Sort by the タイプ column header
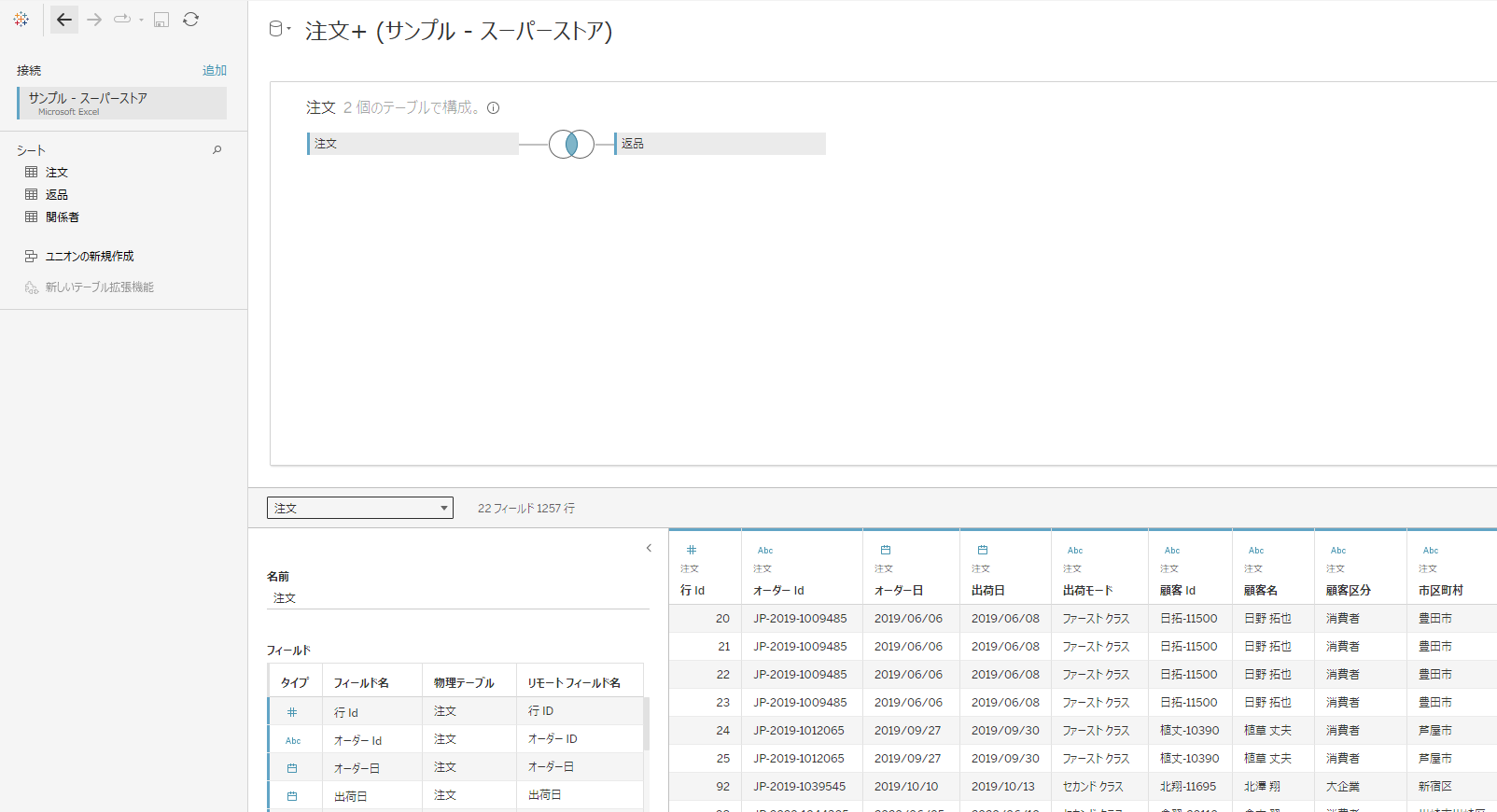 [x=295, y=682]
